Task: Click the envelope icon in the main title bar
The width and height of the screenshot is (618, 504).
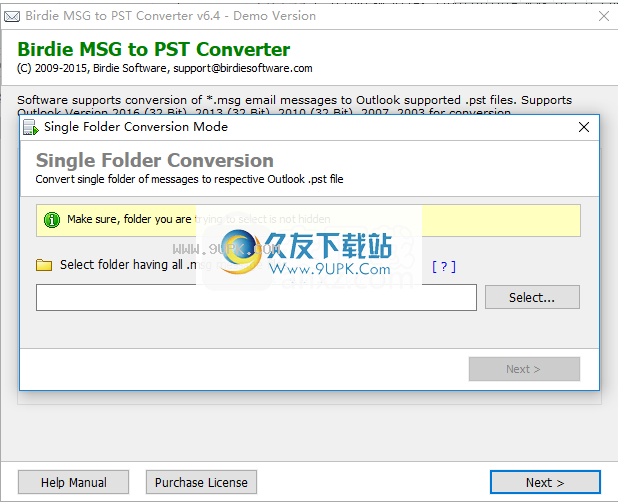Action: point(12,17)
